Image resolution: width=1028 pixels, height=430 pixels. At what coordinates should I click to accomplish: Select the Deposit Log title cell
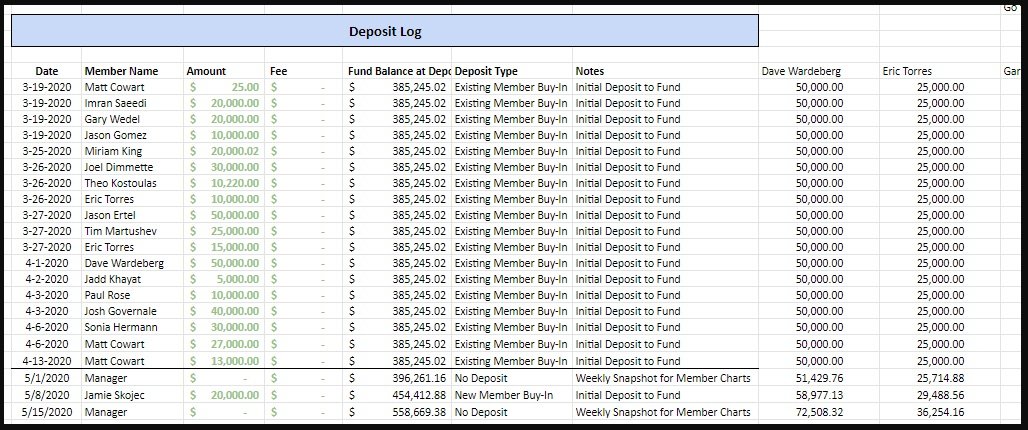[x=385, y=31]
